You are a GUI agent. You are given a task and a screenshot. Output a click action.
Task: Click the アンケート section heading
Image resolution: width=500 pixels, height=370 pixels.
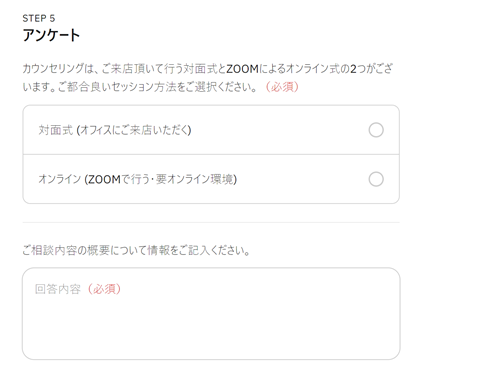pyautogui.click(x=51, y=35)
